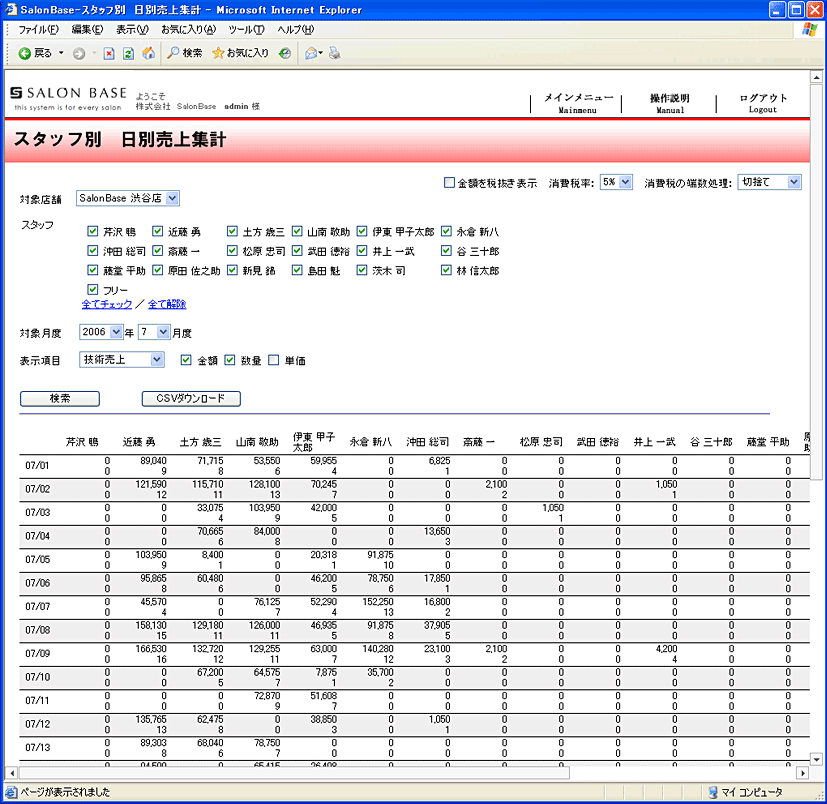
Task: Click the 07/01 date row label
Action: (x=37, y=465)
